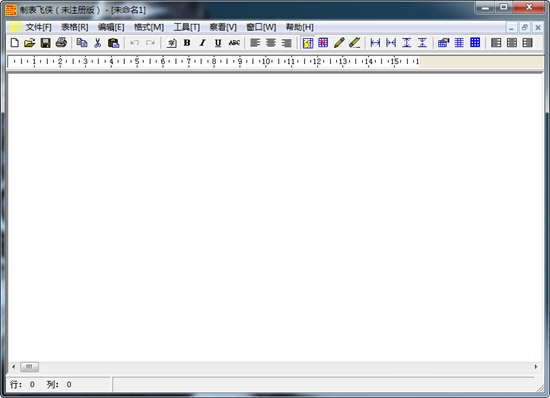Click the New document icon

tap(14, 43)
